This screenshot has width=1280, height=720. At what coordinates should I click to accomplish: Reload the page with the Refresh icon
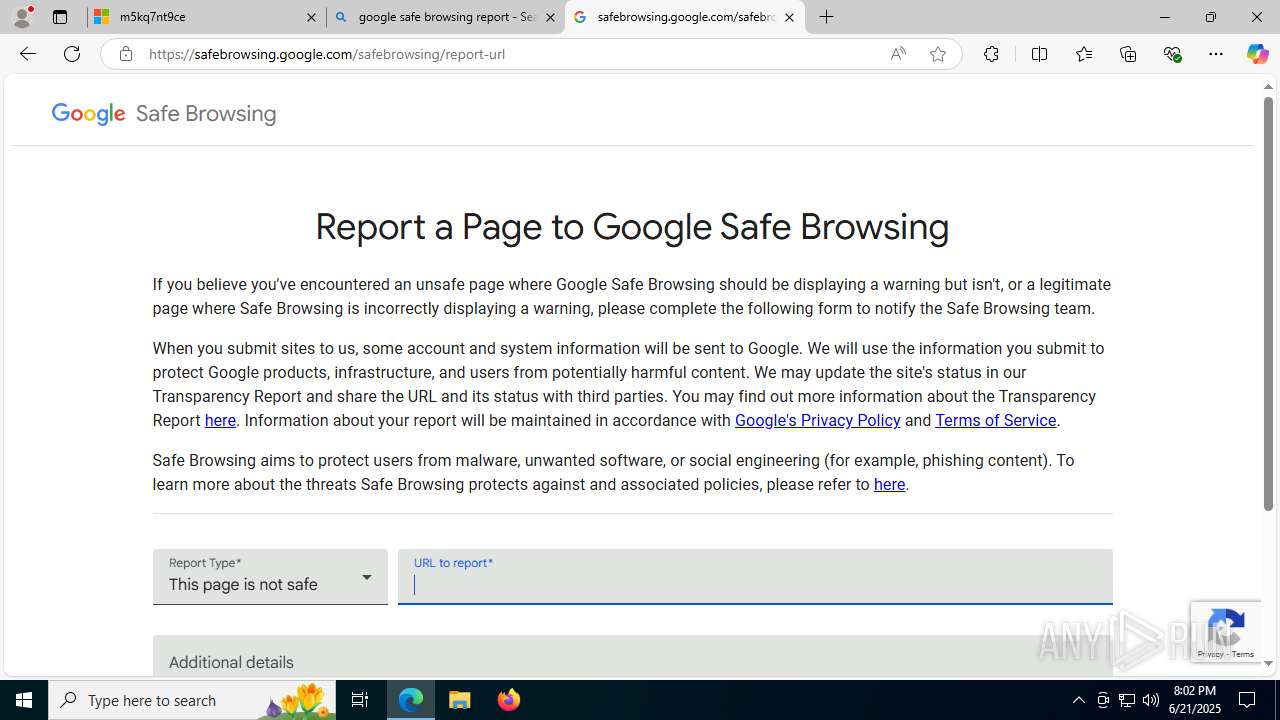(72, 54)
